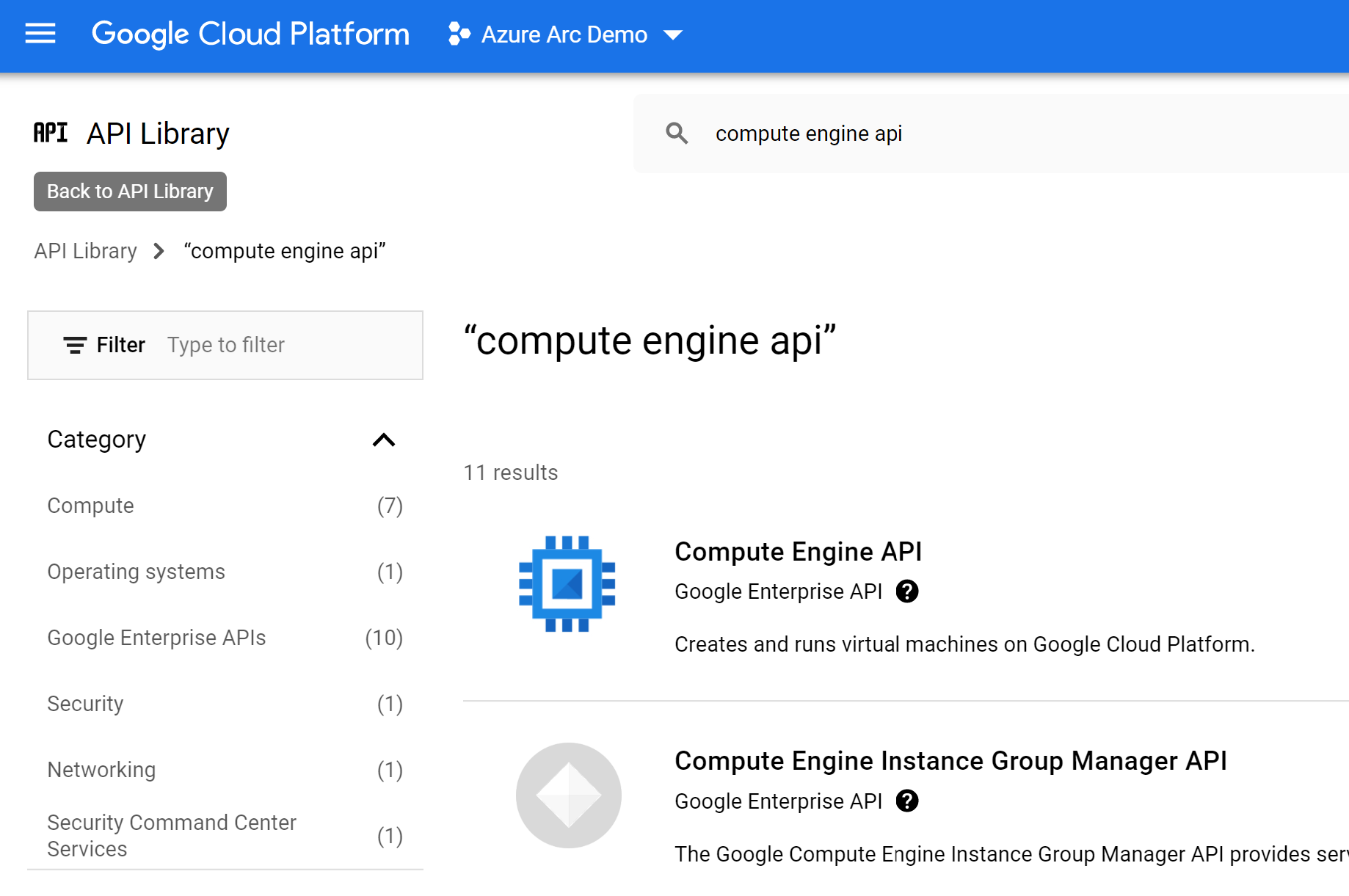Click the API icon next to API Library
Image resolution: width=1349 pixels, height=896 pixels.
(x=51, y=133)
